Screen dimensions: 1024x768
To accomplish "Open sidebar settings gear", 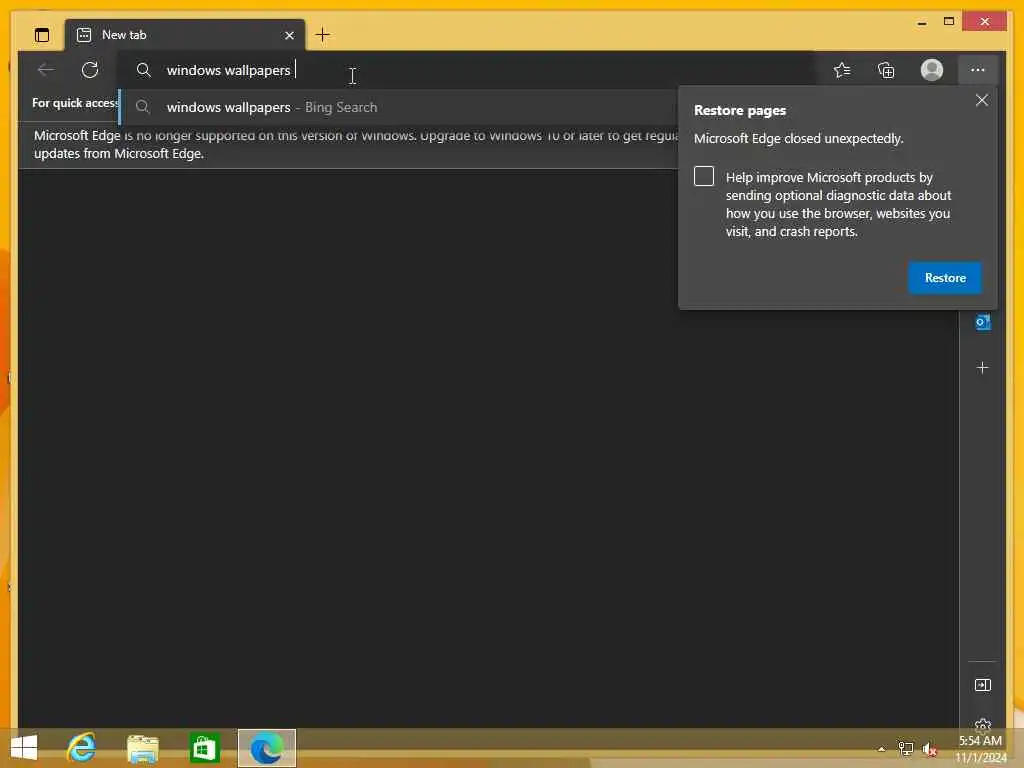I will coord(982,724).
